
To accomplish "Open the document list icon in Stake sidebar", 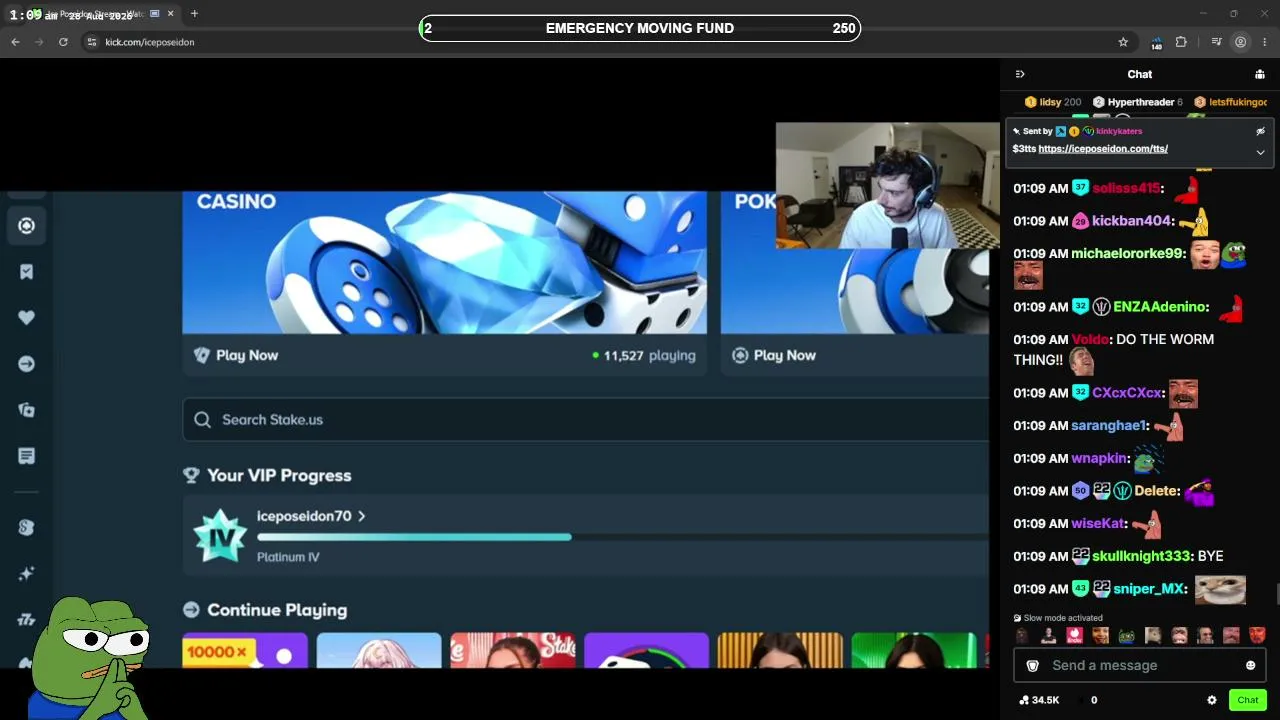I will (27, 456).
